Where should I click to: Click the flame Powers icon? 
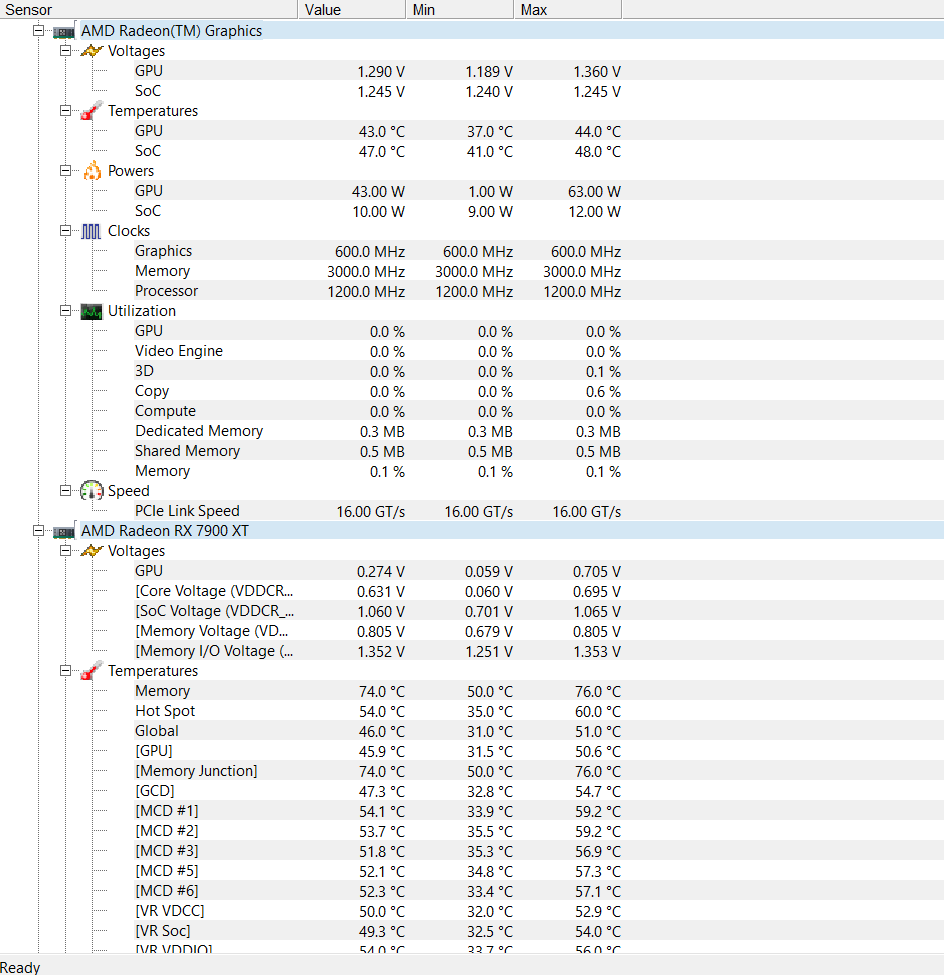(91, 171)
